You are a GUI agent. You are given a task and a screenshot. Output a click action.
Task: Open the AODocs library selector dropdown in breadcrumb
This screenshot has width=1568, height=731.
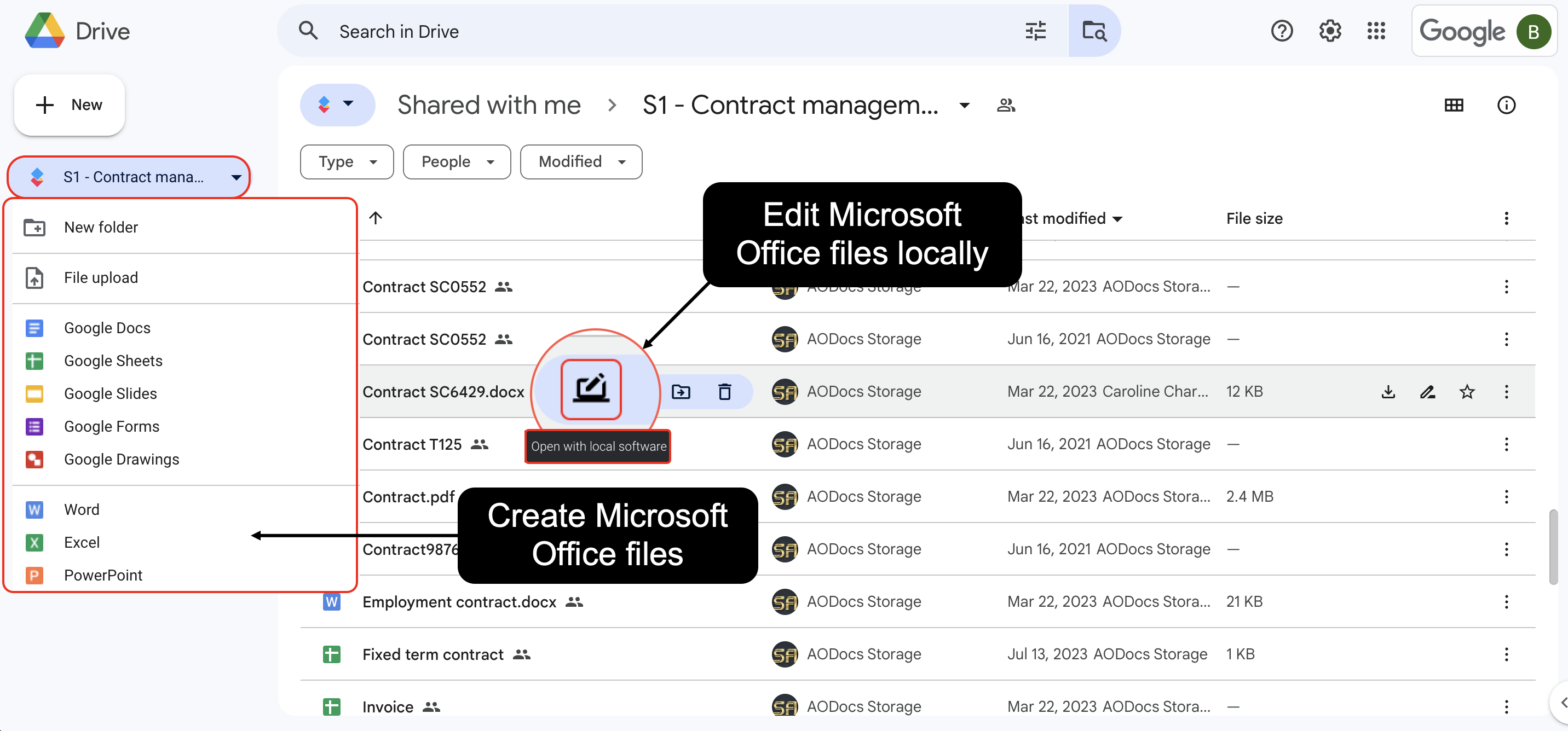click(x=337, y=105)
